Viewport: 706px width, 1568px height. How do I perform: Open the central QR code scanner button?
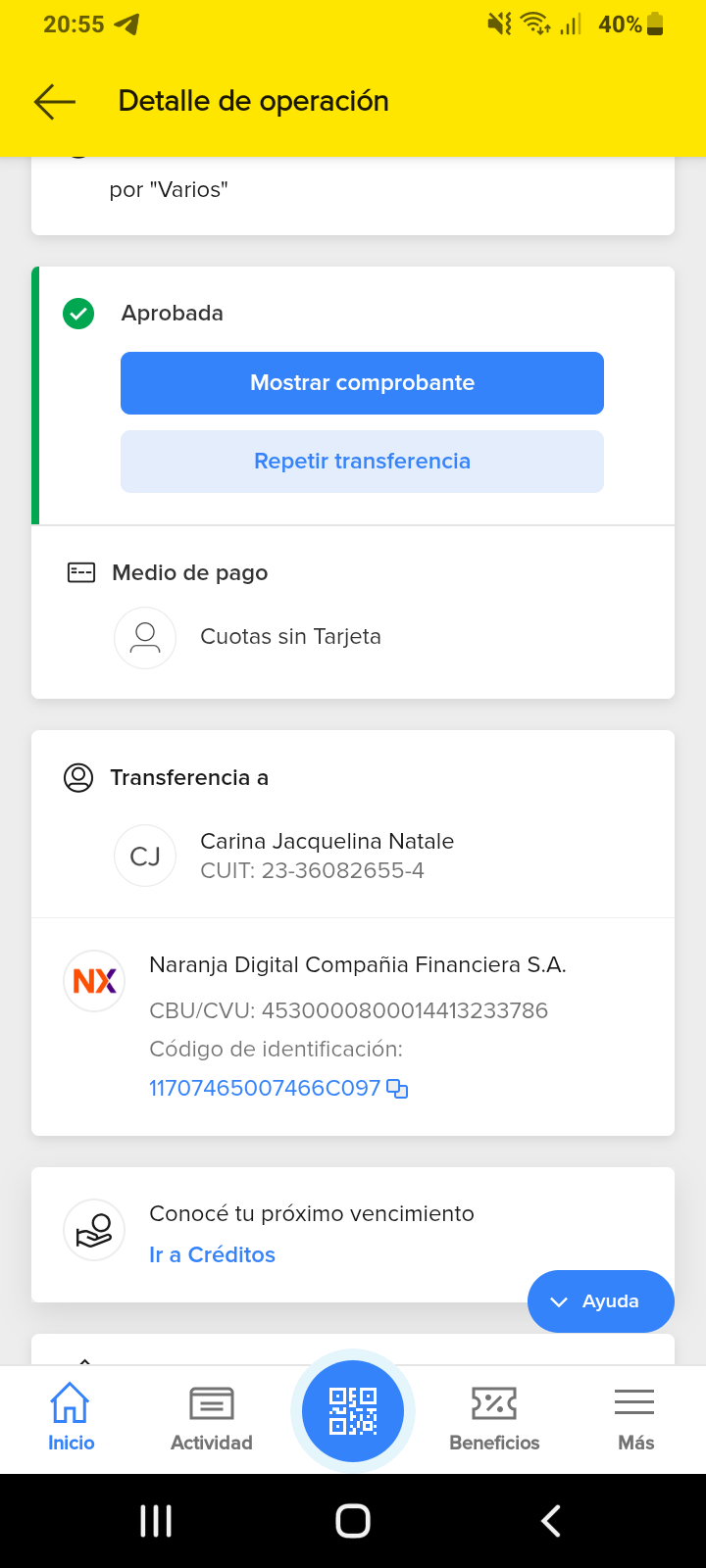(353, 1411)
